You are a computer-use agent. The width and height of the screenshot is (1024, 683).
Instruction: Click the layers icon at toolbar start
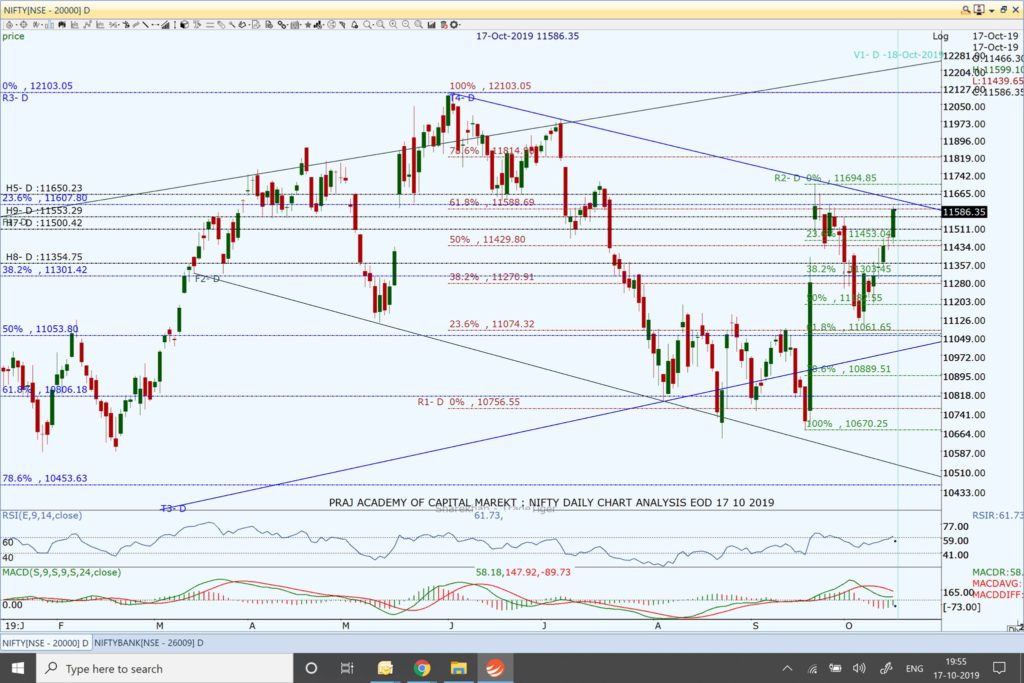9,25
